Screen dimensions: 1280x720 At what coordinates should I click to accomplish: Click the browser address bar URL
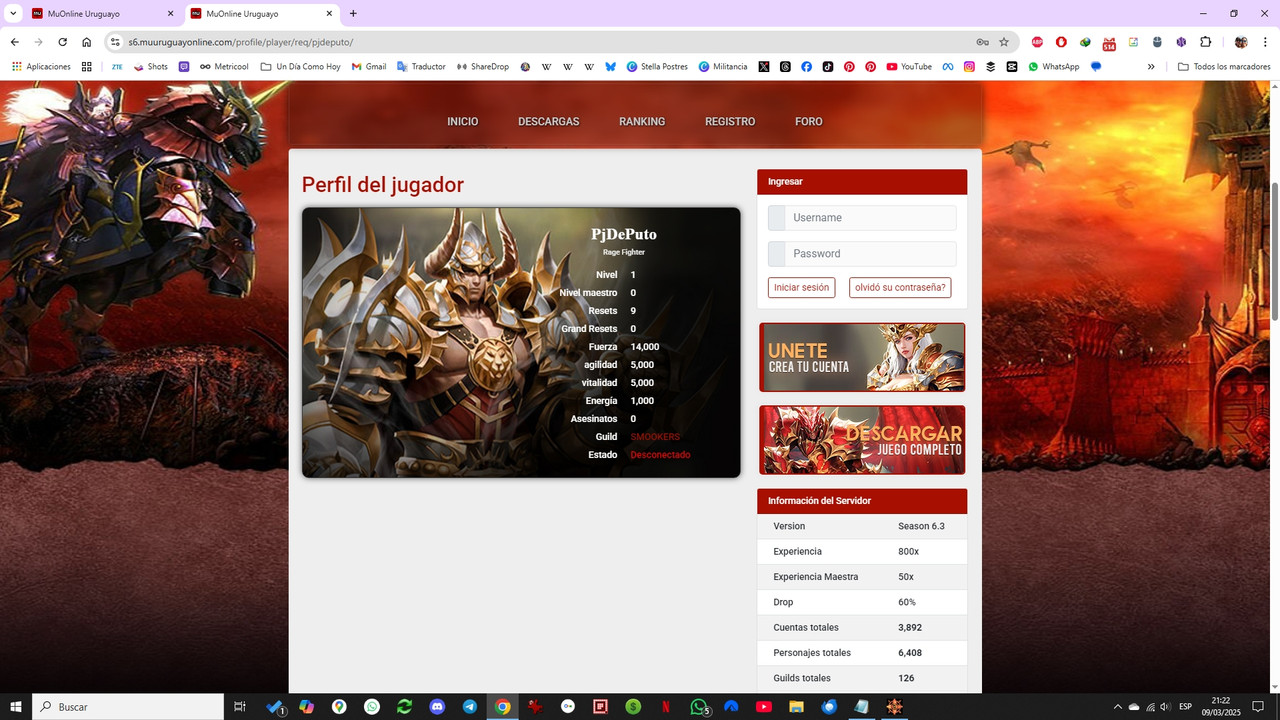[x=240, y=42]
